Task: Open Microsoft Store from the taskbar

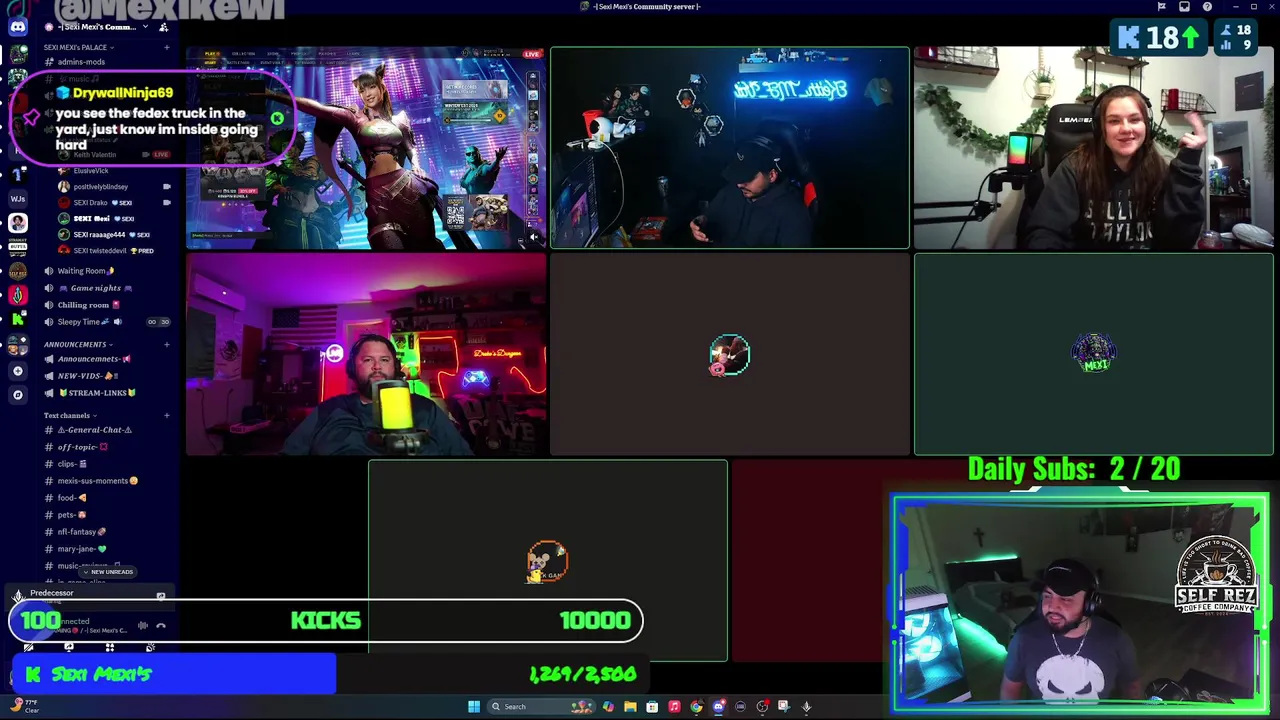Action: tap(652, 707)
